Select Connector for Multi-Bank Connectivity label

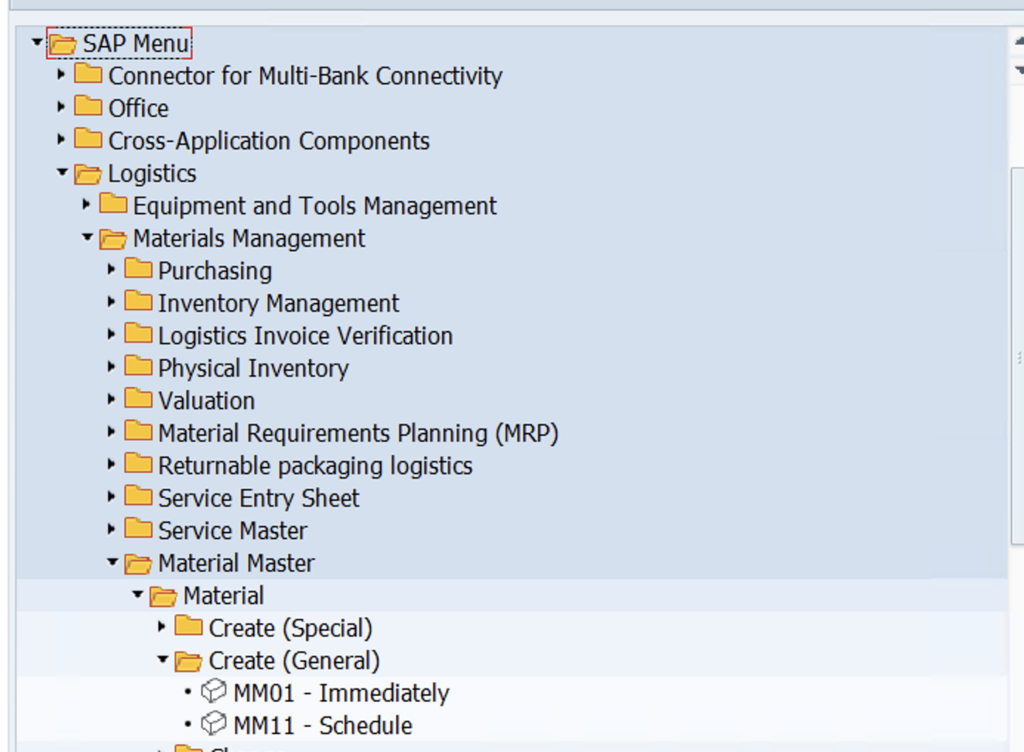[305, 76]
